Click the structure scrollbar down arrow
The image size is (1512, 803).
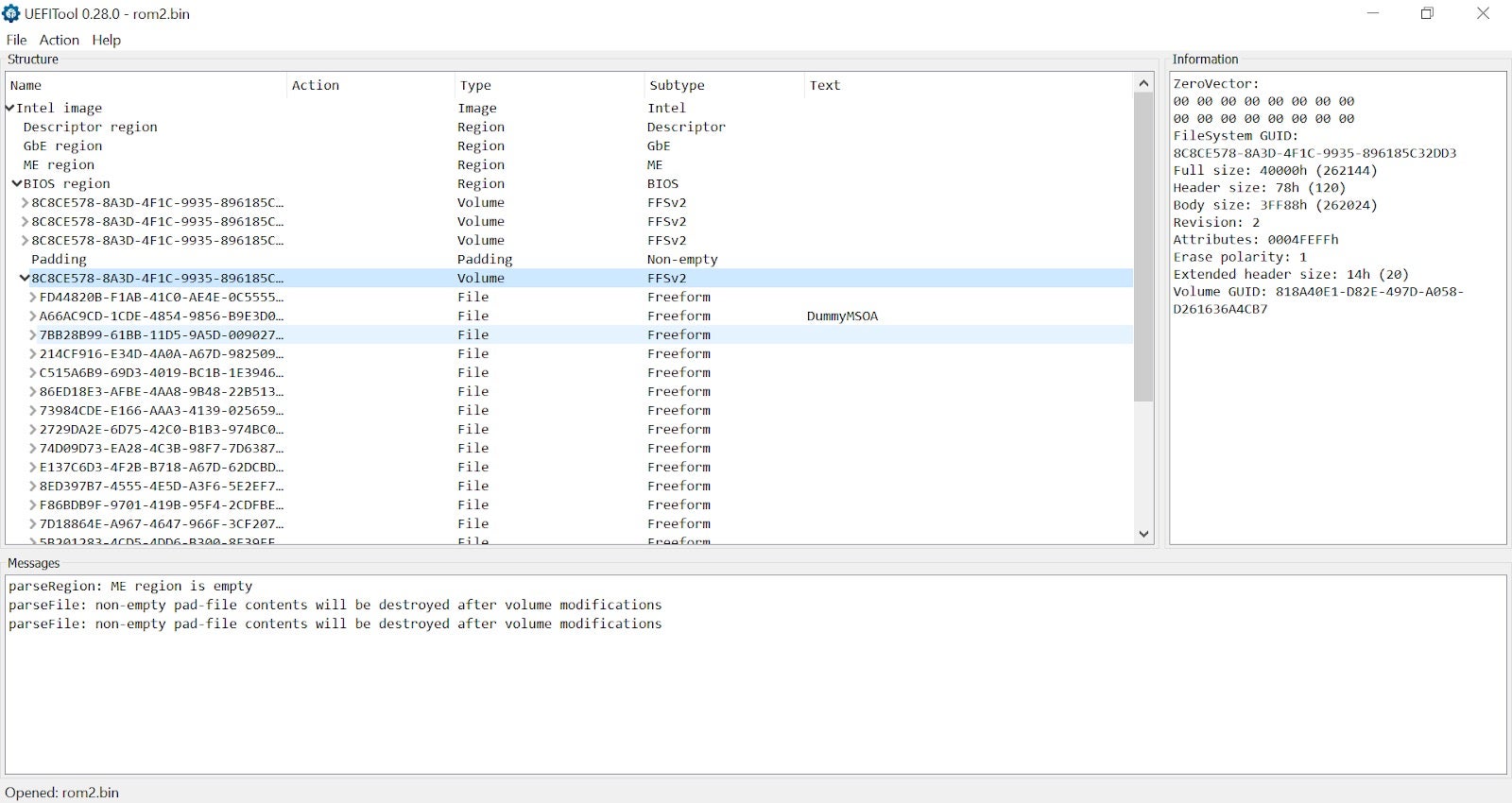(x=1143, y=534)
